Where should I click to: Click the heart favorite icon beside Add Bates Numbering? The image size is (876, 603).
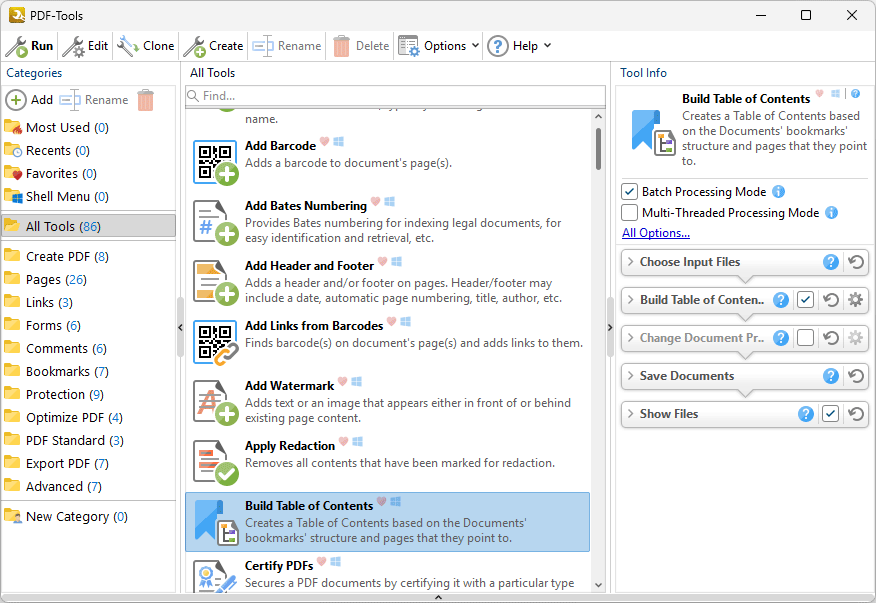click(x=376, y=202)
